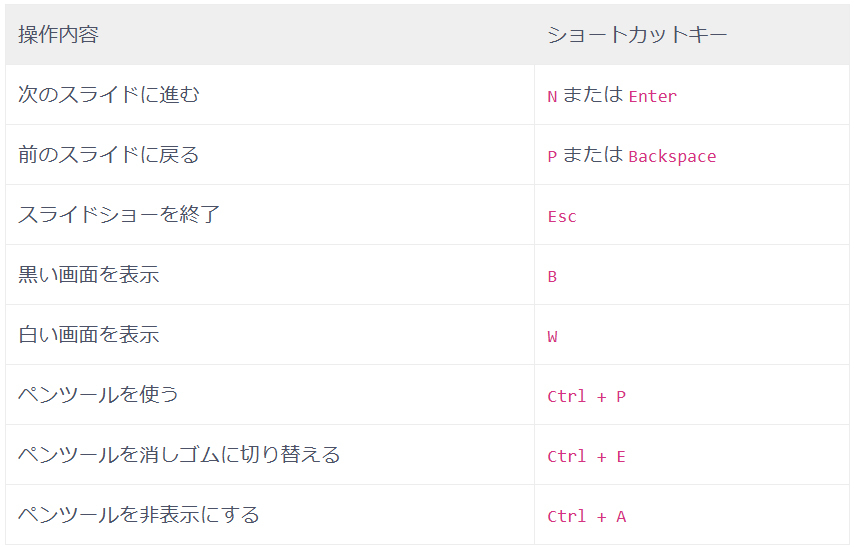Image resolution: width=855 pixels, height=548 pixels.
Task: Click the Ctrl + P shortcut code
Action: pyautogui.click(x=586, y=396)
